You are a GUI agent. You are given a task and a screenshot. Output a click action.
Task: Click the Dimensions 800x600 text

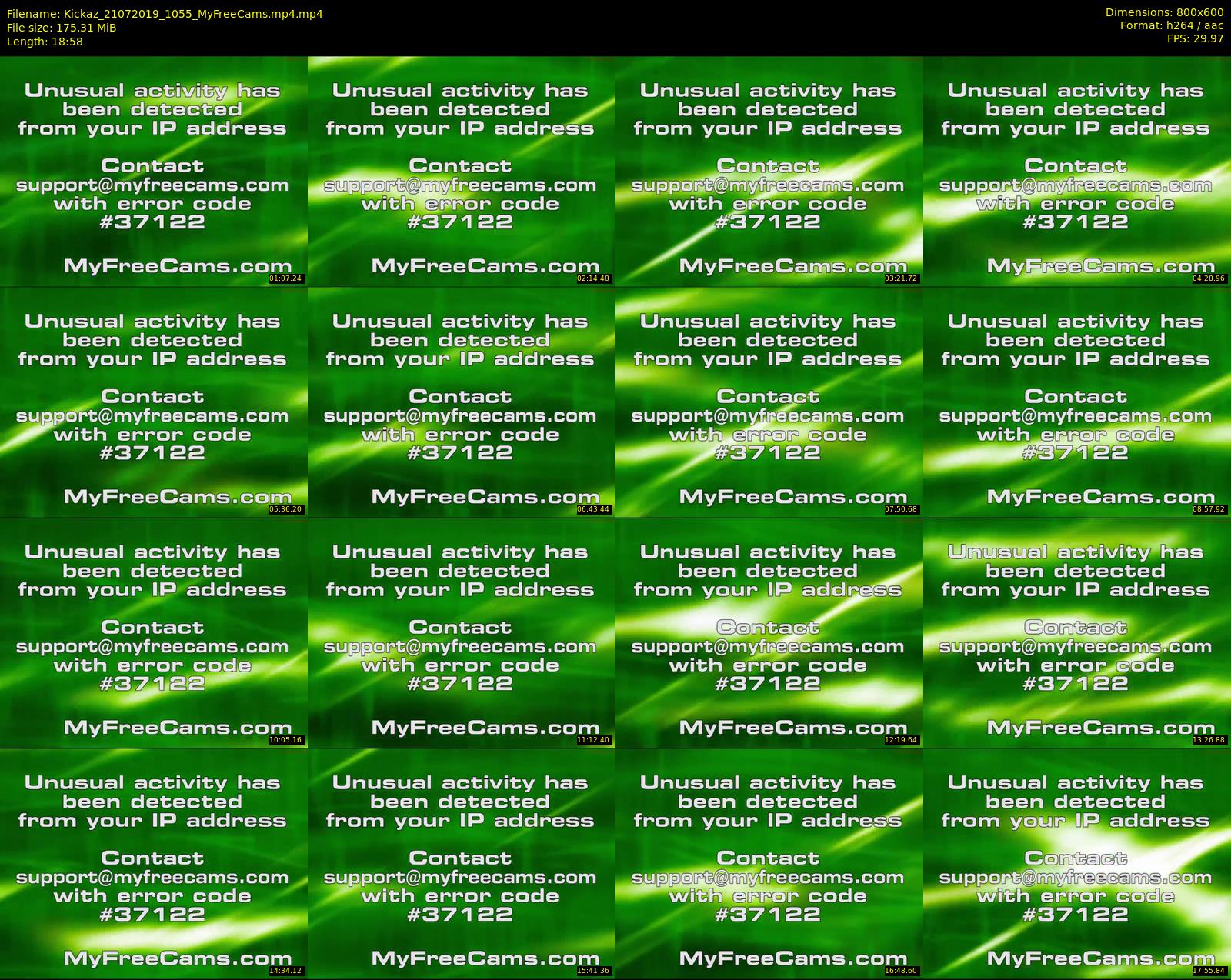pos(1164,12)
